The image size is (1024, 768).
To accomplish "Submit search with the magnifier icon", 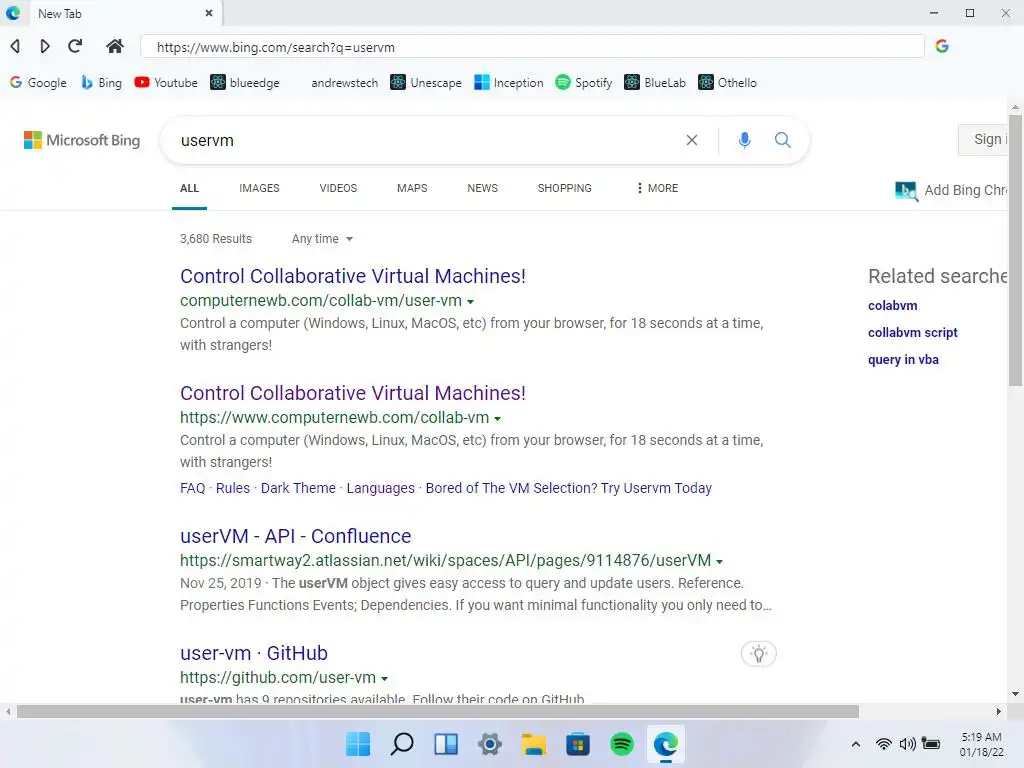I will [x=782, y=140].
